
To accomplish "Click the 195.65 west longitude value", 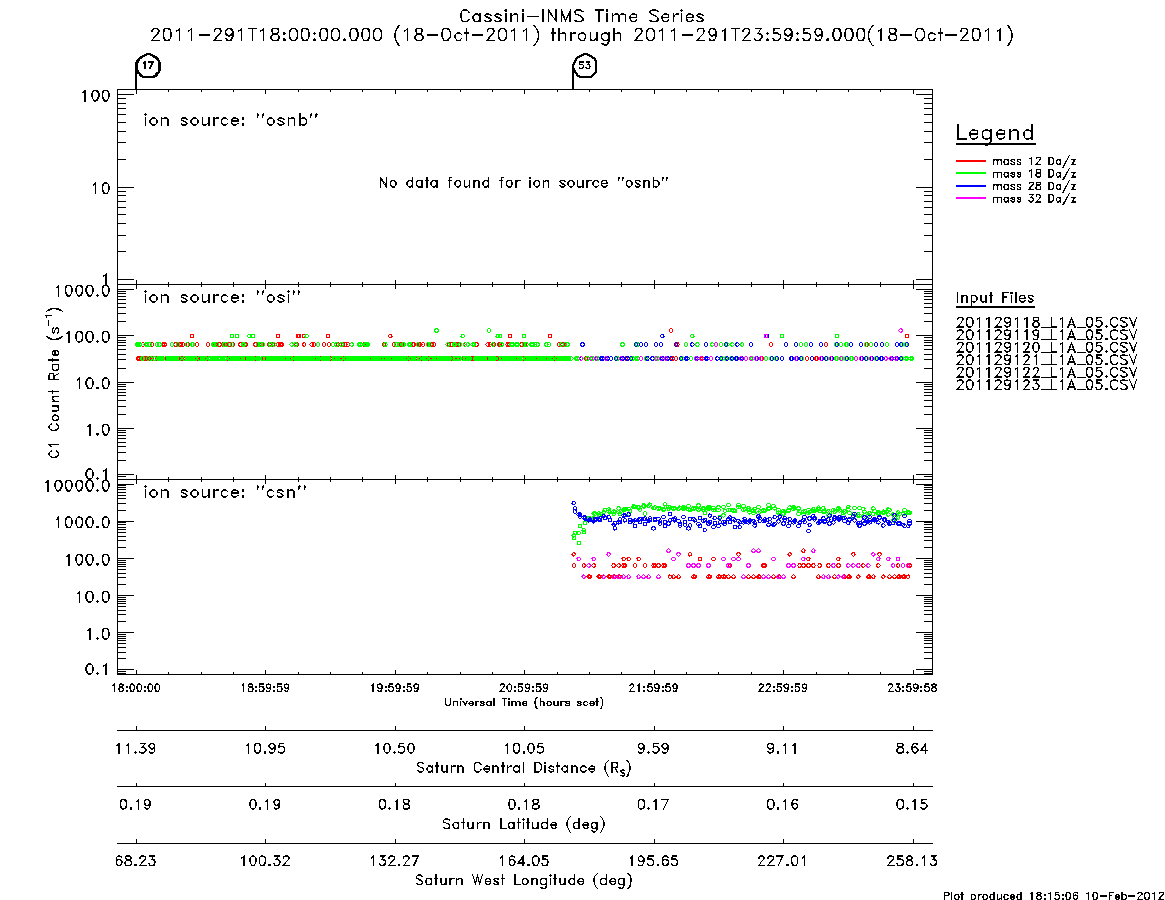I will click(653, 861).
